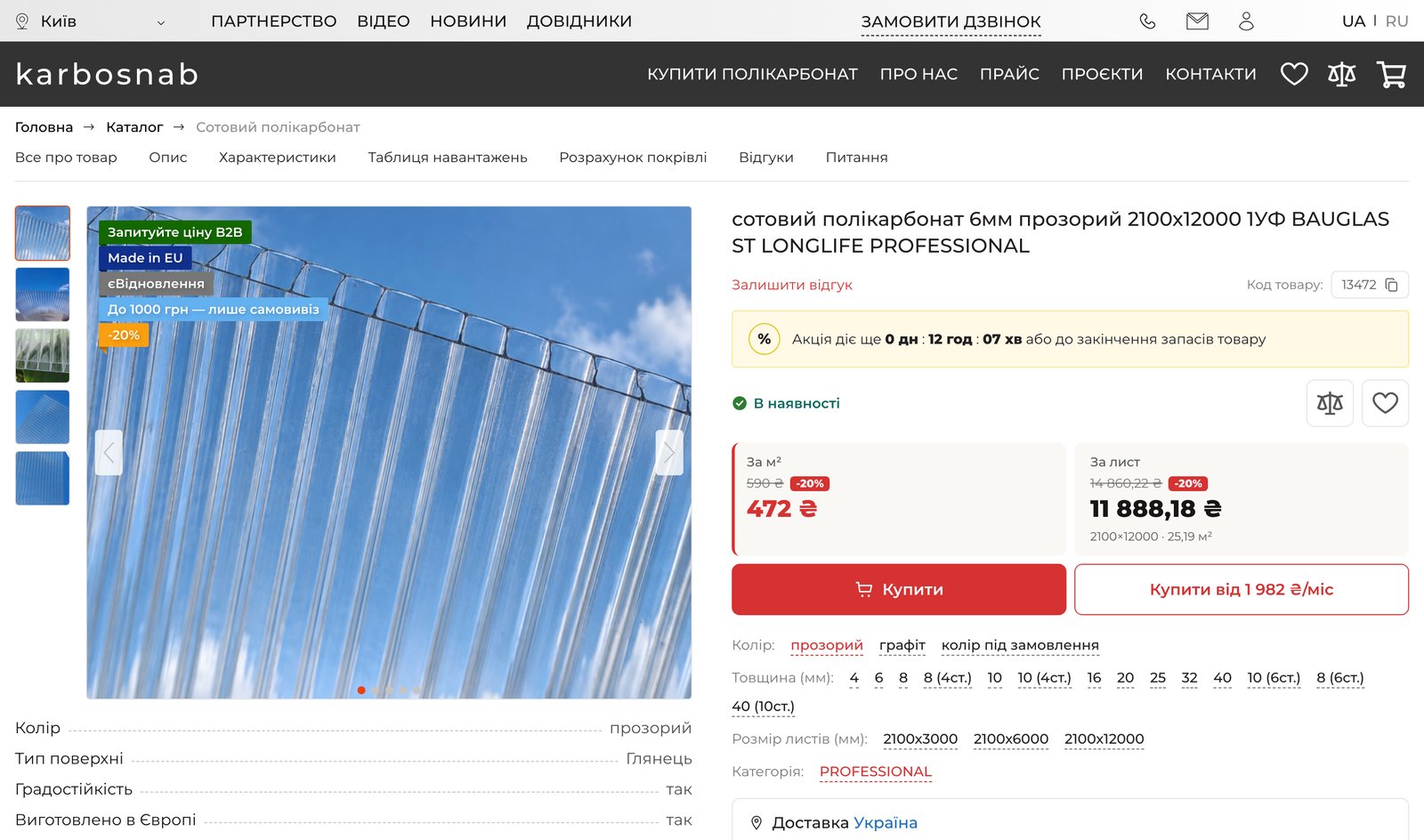This screenshot has width=1424, height=840.
Task: Open the shopping cart icon
Action: coord(1391,74)
